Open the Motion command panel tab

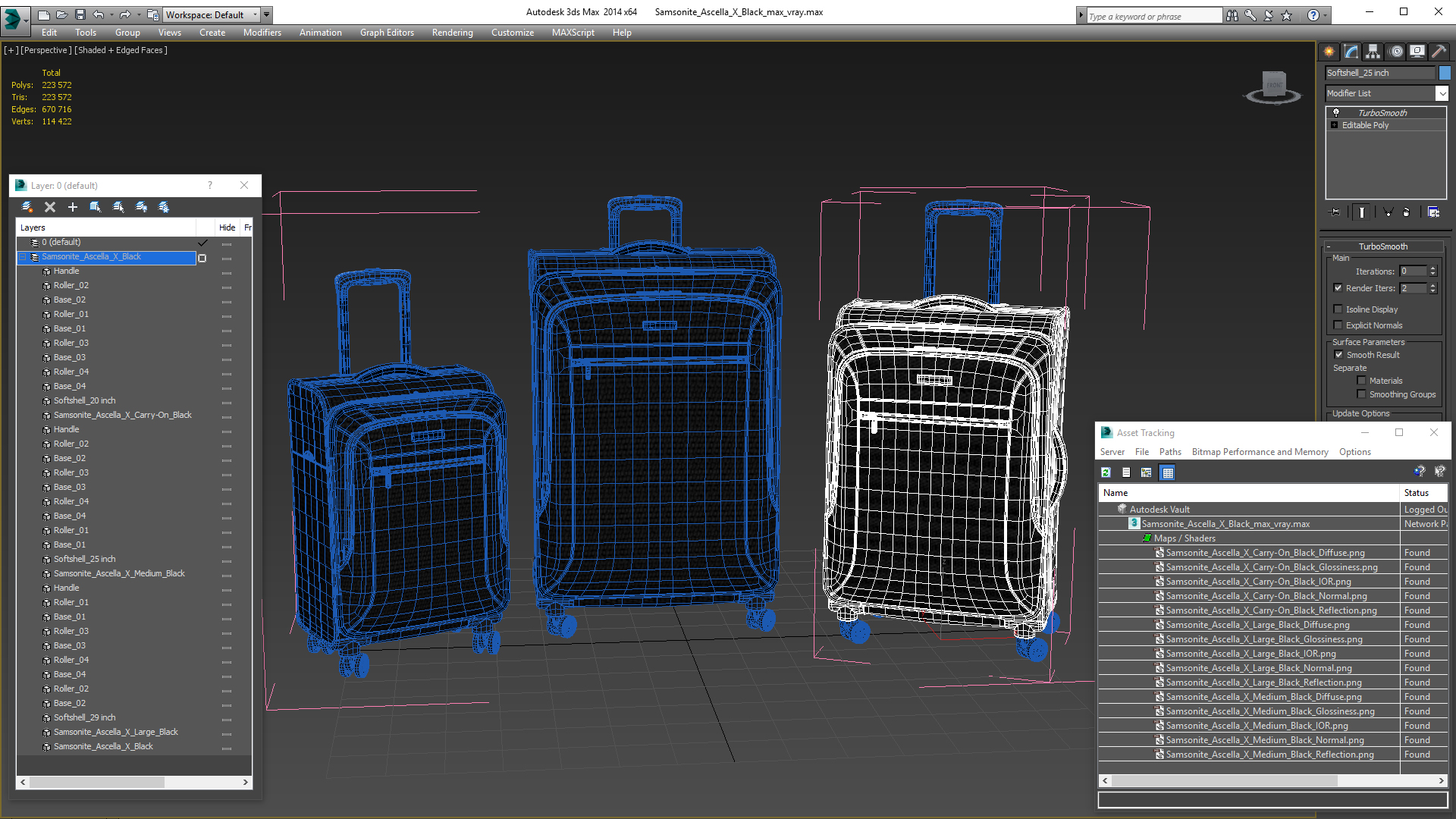tap(1396, 52)
